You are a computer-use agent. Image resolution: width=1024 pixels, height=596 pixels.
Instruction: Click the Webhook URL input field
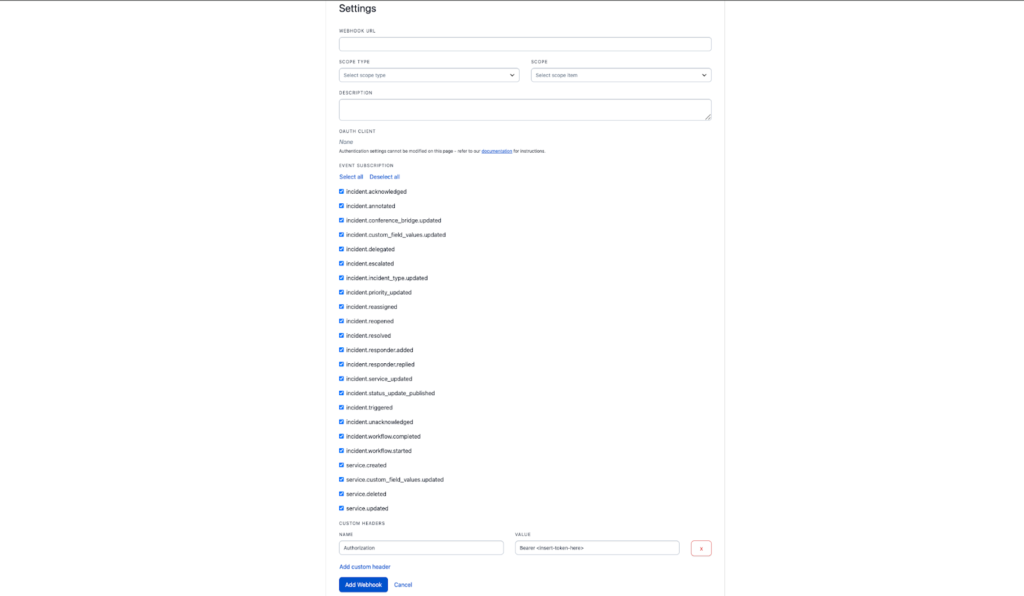(x=524, y=44)
